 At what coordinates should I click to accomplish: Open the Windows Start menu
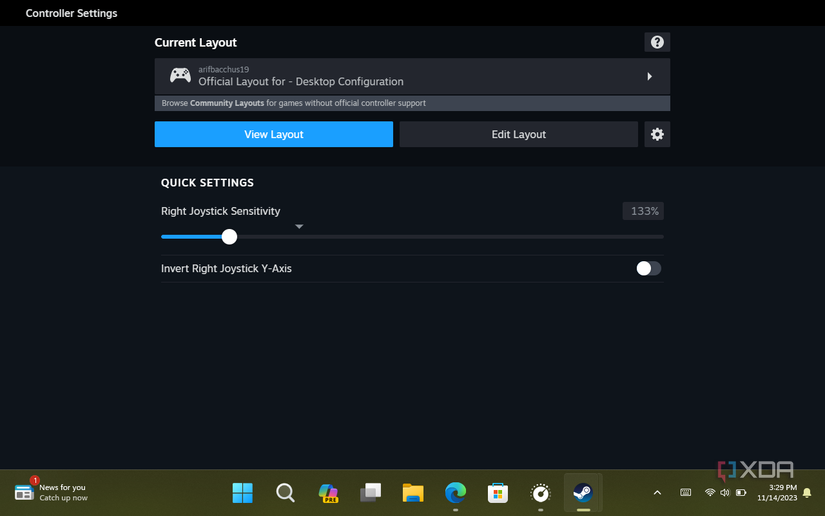(243, 493)
